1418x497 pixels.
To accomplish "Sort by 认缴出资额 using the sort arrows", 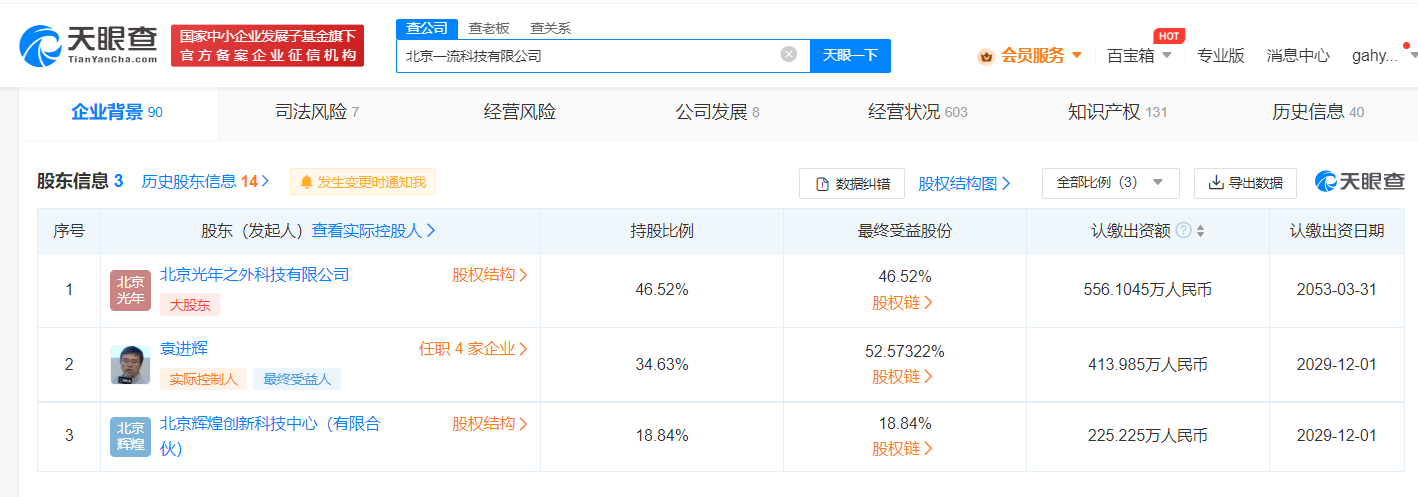I will point(1200,231).
